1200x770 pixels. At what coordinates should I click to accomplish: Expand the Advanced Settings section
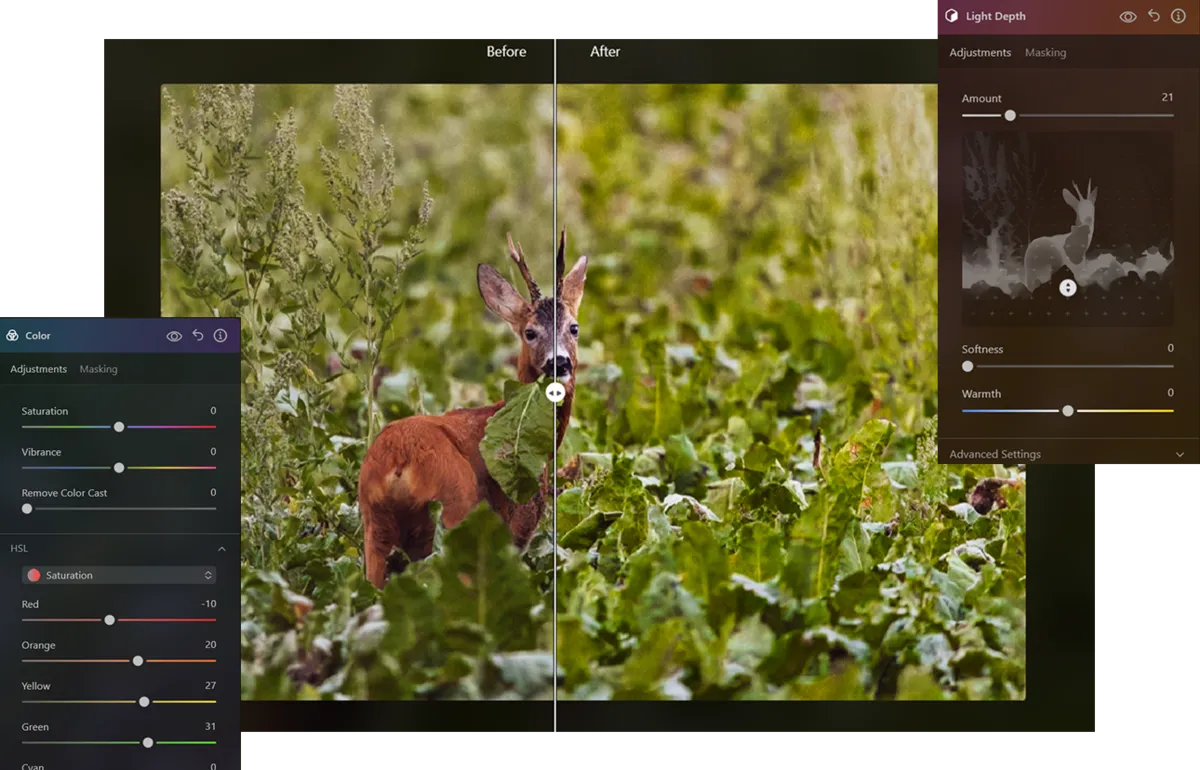click(x=1180, y=454)
